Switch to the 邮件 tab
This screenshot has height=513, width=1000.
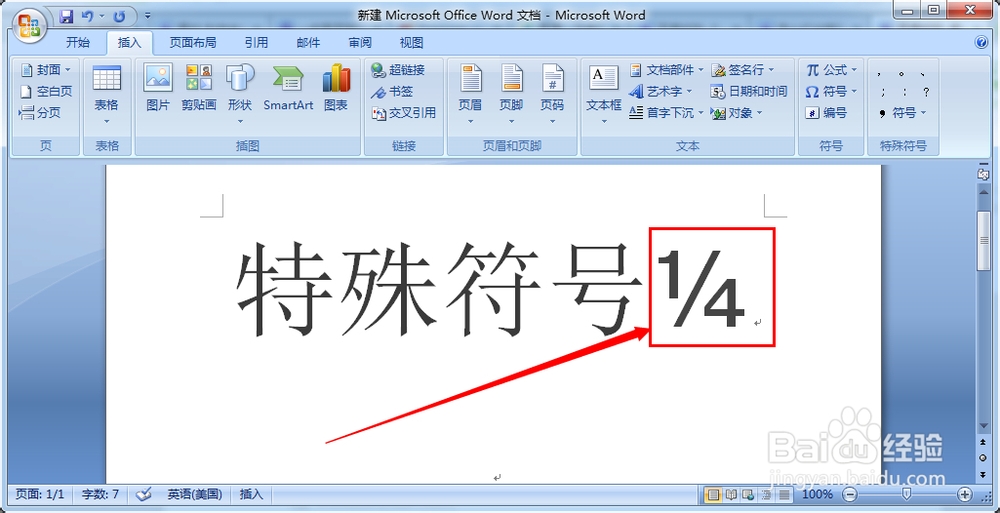click(x=308, y=43)
